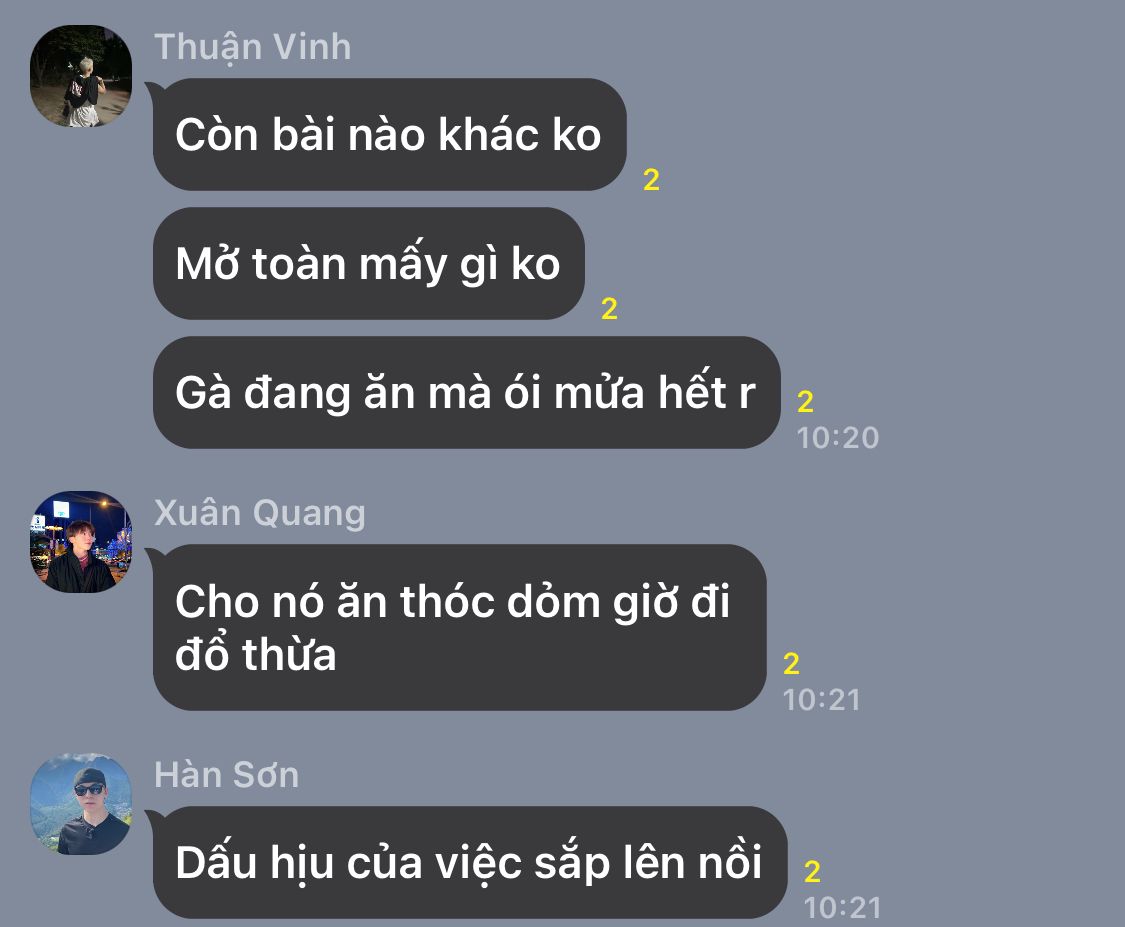Select the message "Dấu hịu của việc sắp lên nồi"
The height and width of the screenshot is (927, 1125).
pyautogui.click(x=470, y=862)
